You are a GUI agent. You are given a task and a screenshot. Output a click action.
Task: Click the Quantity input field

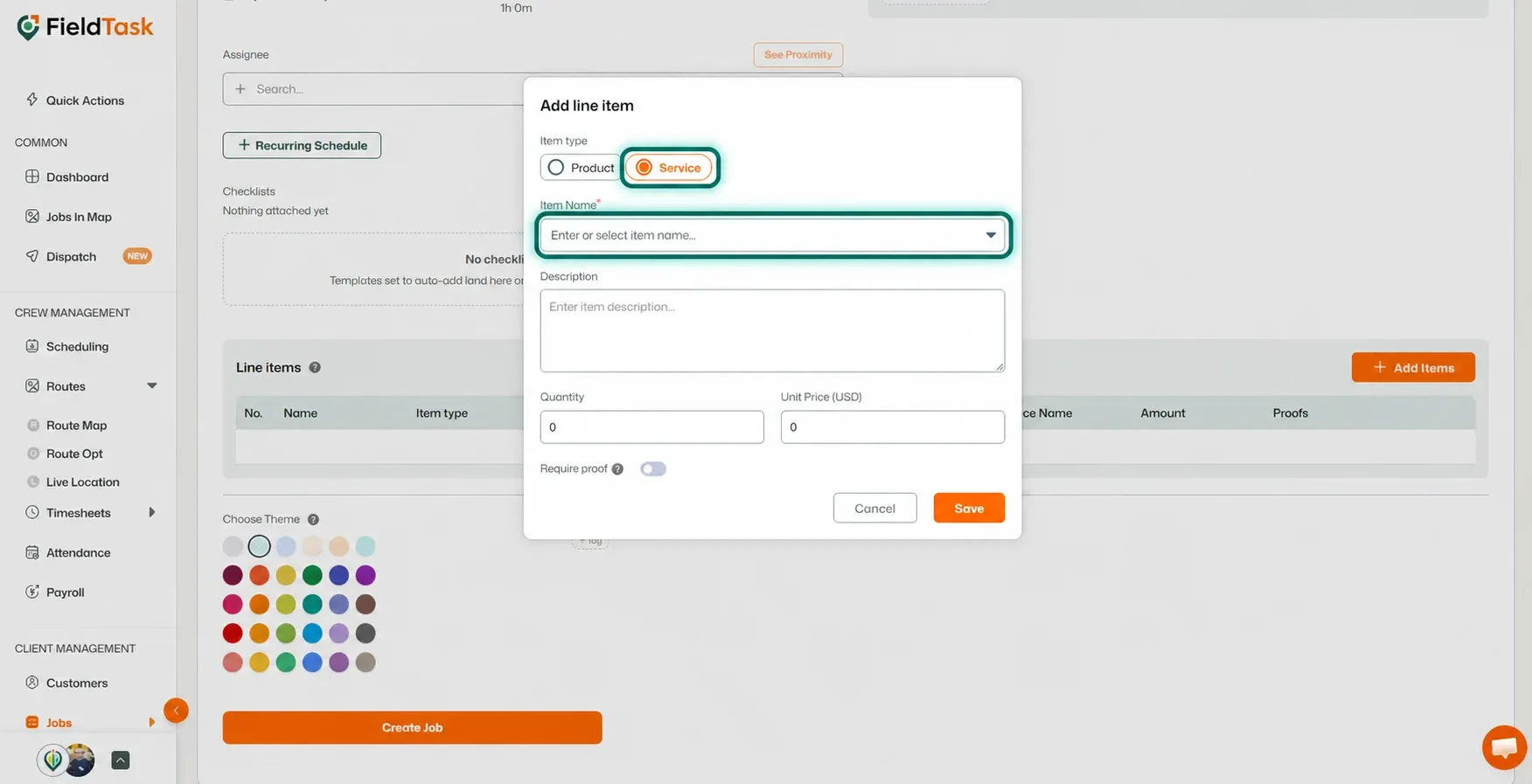[651, 427]
